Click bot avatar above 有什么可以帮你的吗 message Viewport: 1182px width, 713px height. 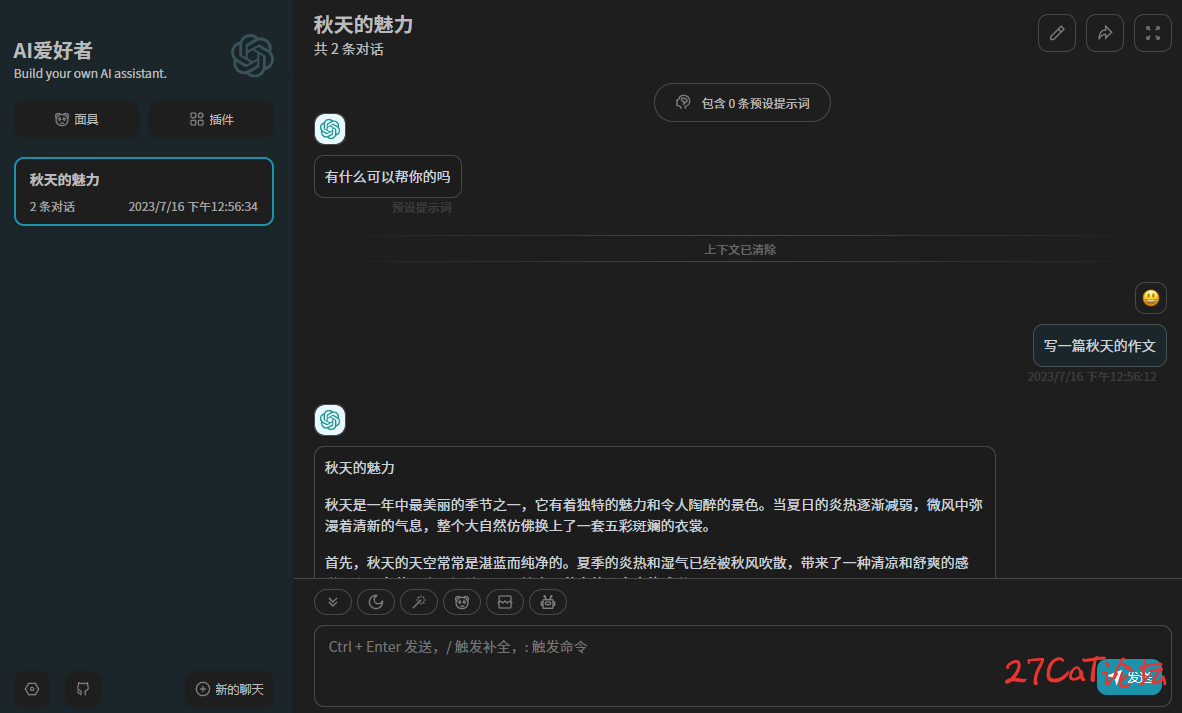pos(330,129)
